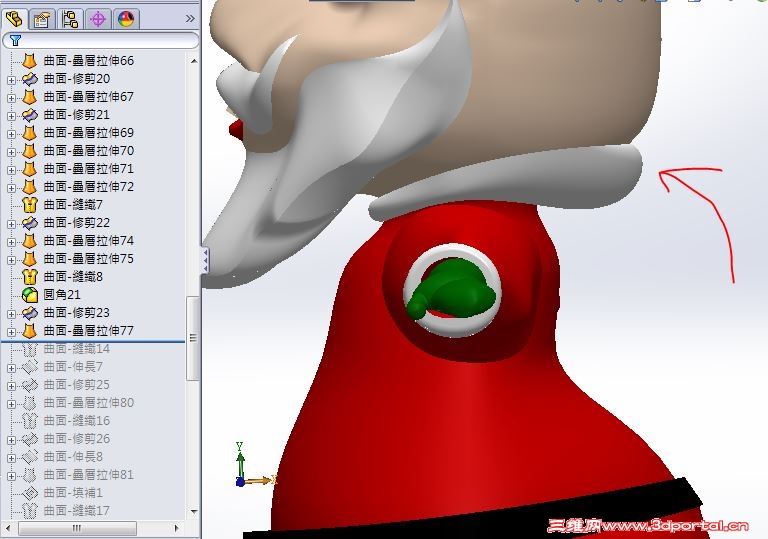Click the coordinate triad in the viewport

[x=254, y=465]
